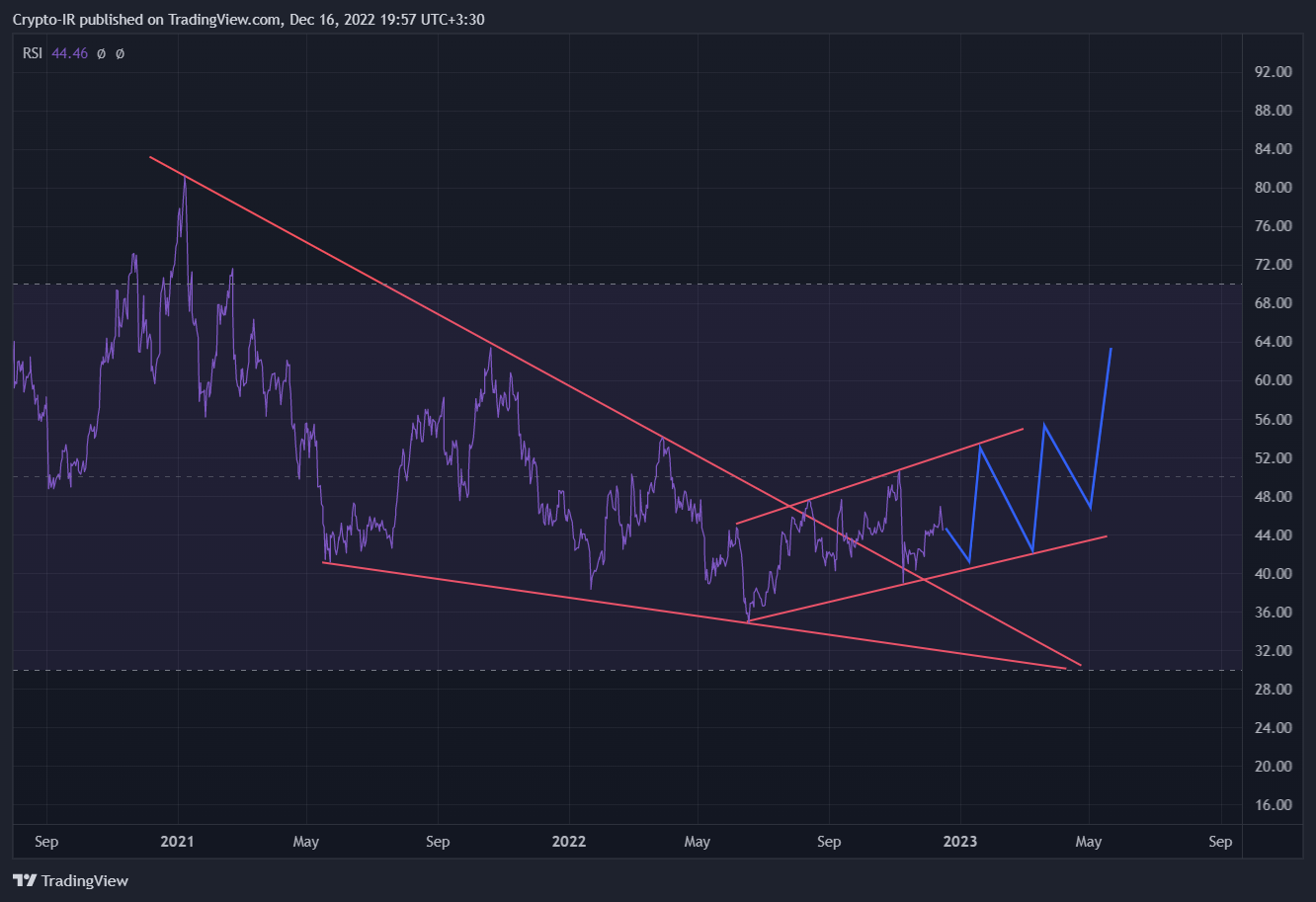Click the 40.00 price axis label
Viewport: 1316px width, 902px height.
point(1272,574)
